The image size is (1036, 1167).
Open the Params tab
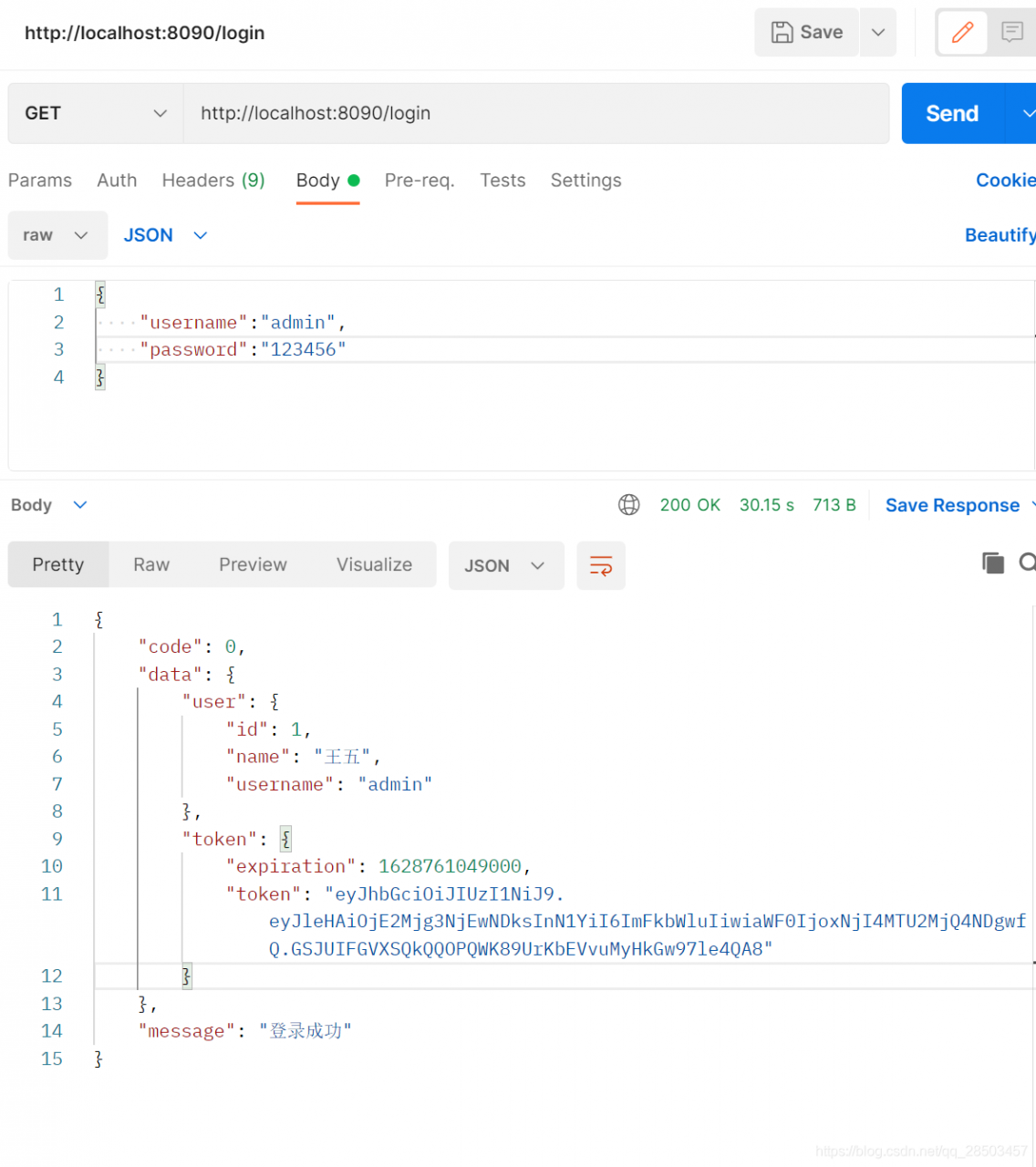click(40, 181)
